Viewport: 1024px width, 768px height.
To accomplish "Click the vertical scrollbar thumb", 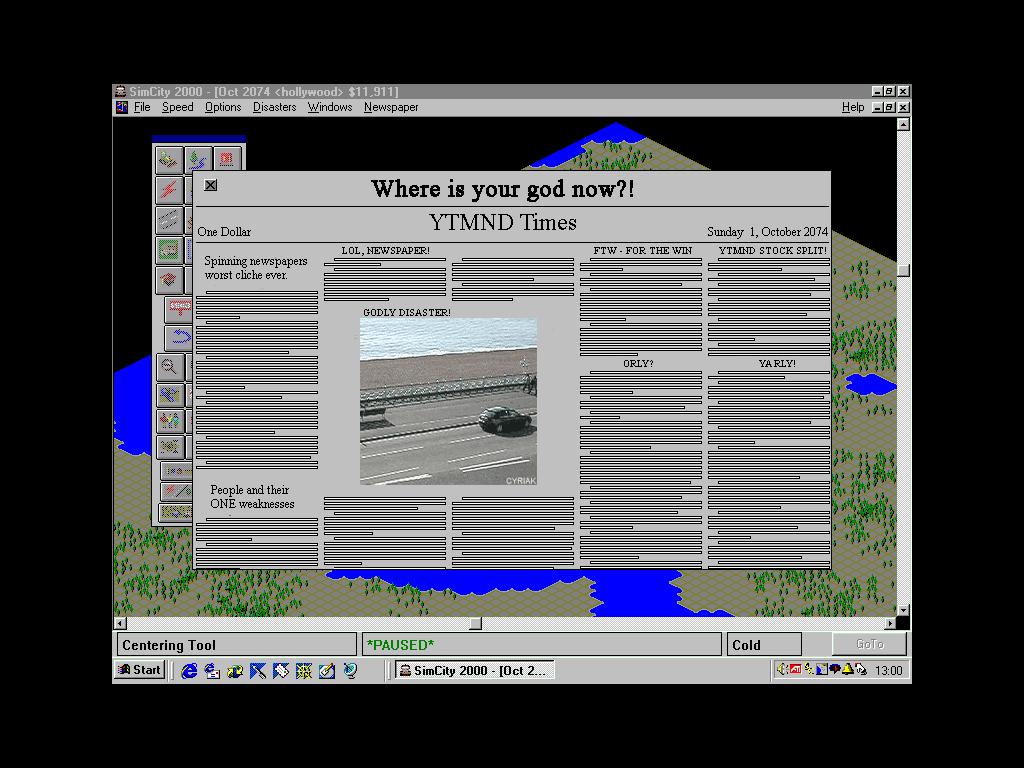I will coord(903,270).
